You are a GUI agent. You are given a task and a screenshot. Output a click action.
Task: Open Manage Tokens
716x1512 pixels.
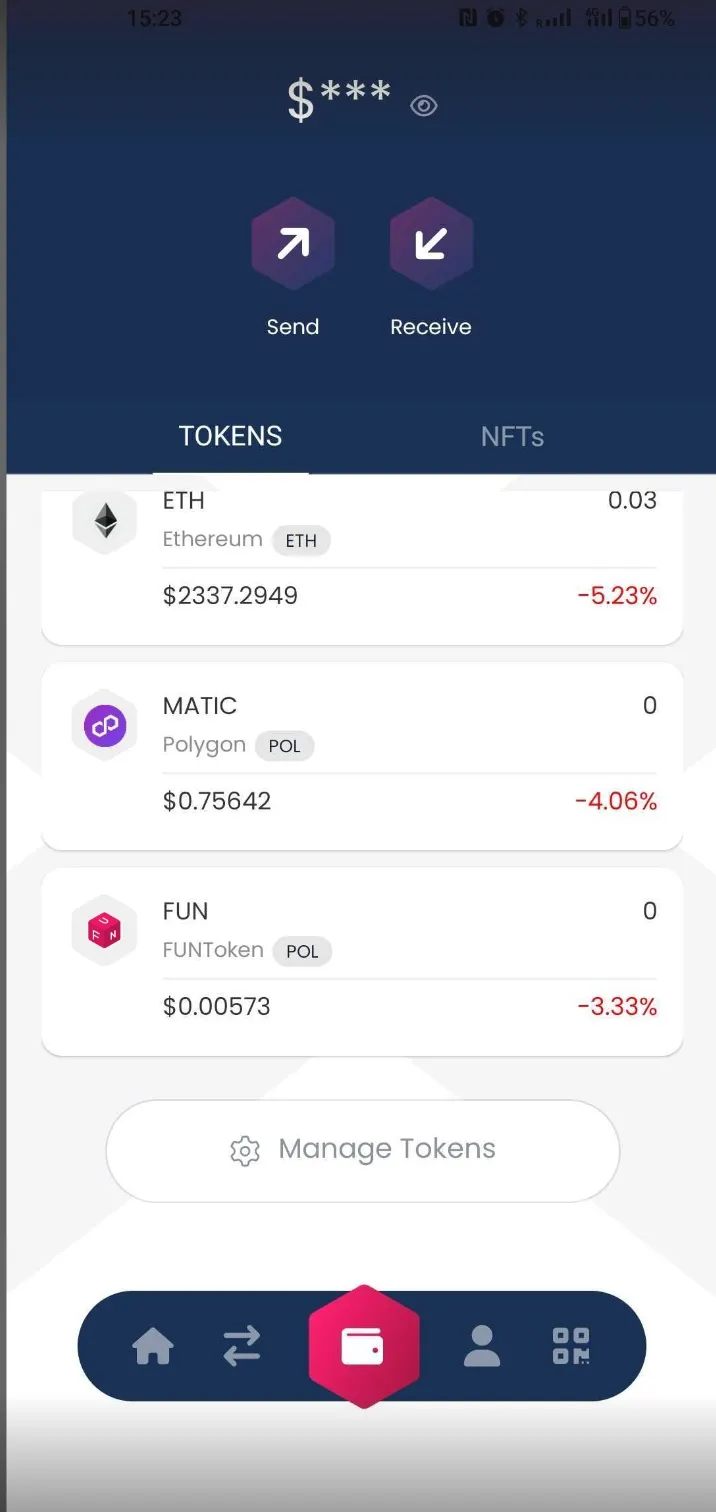point(362,1149)
